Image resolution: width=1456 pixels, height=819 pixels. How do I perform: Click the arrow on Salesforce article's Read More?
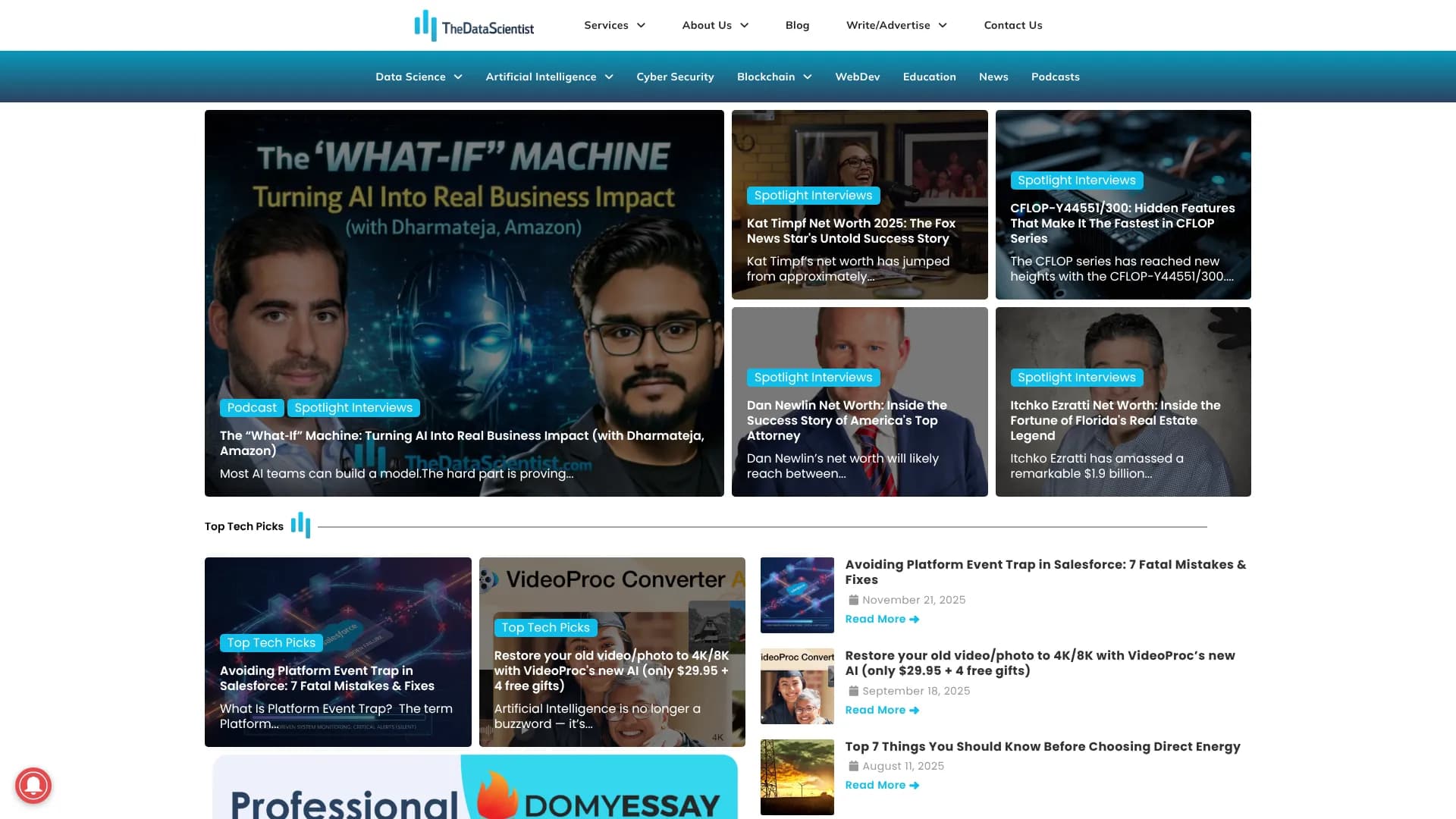coord(915,620)
